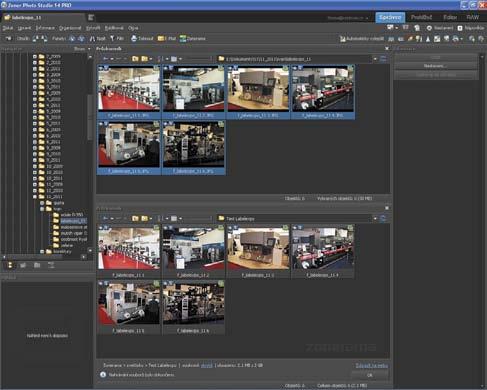Select thumbnail f_labelexpo_11.4 in the lower pane
Image resolution: width=487 pixels, height=390 pixels.
pyautogui.click(x=323, y=251)
